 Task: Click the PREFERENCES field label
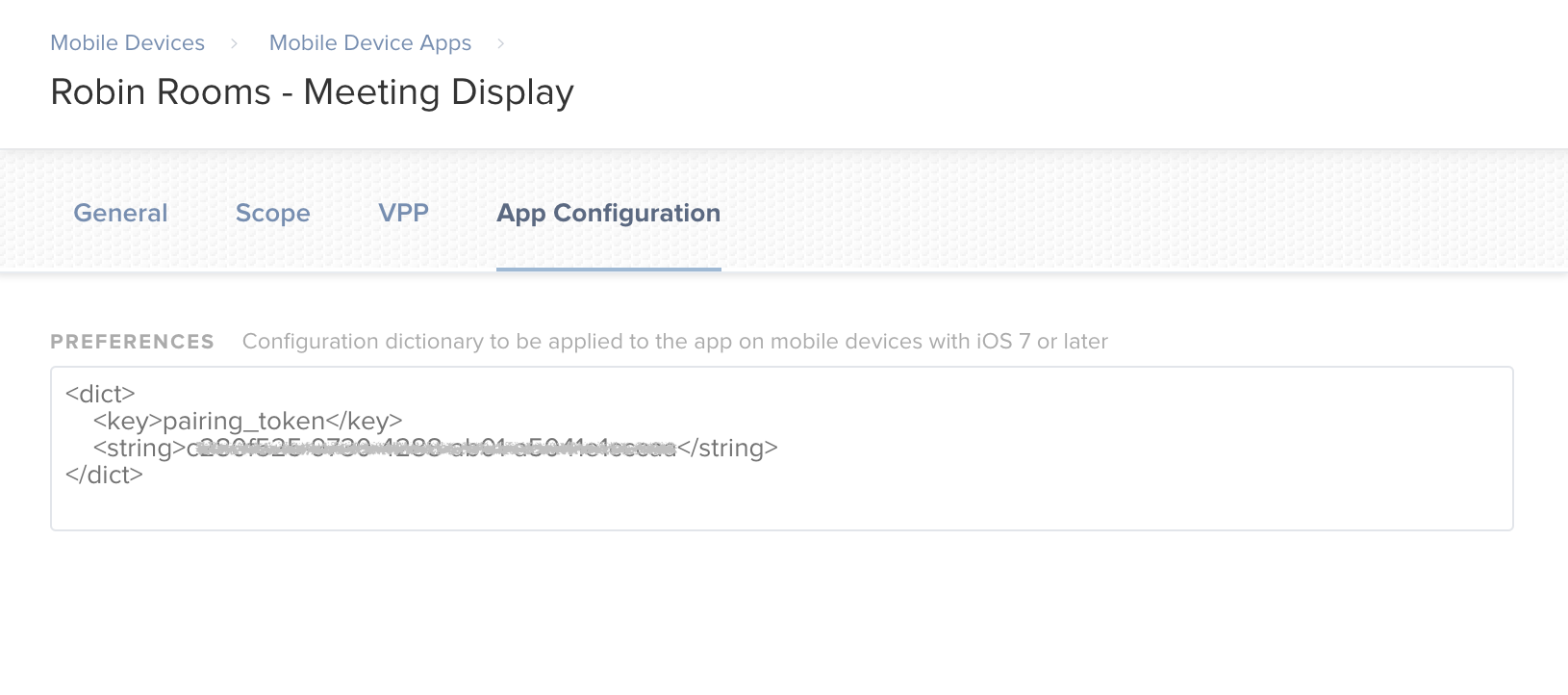coord(132,342)
